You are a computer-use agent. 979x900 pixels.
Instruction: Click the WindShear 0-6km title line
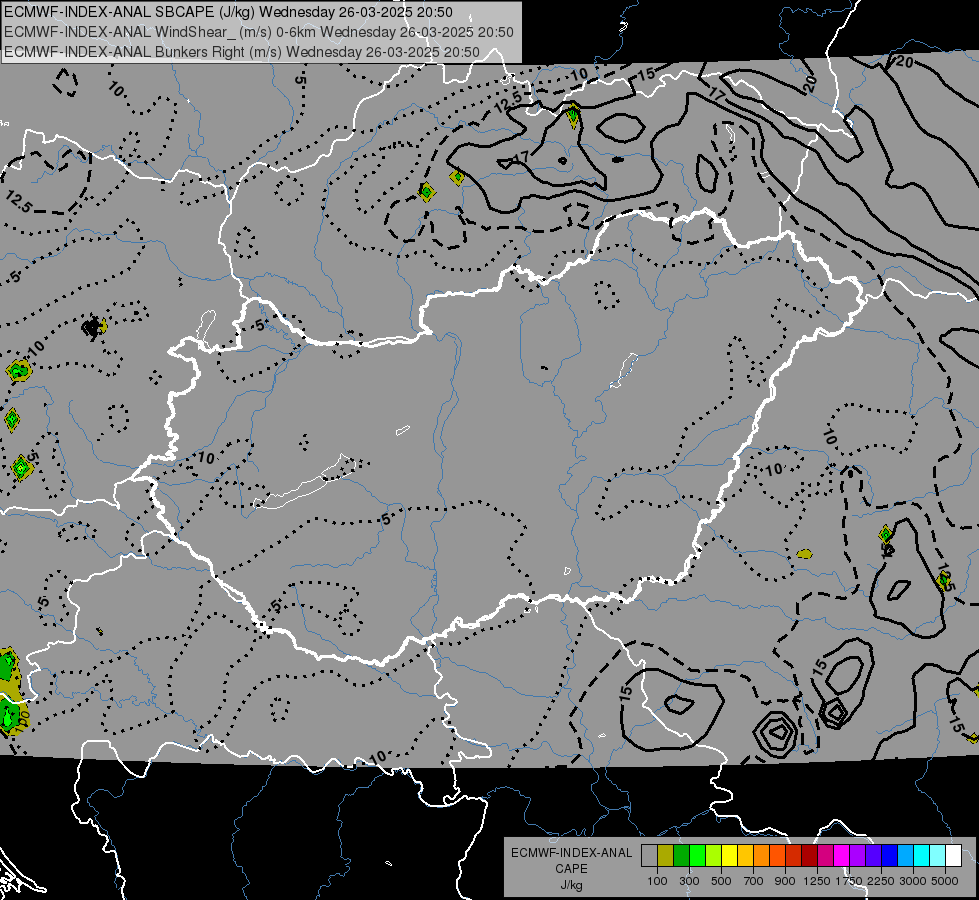pos(258,32)
